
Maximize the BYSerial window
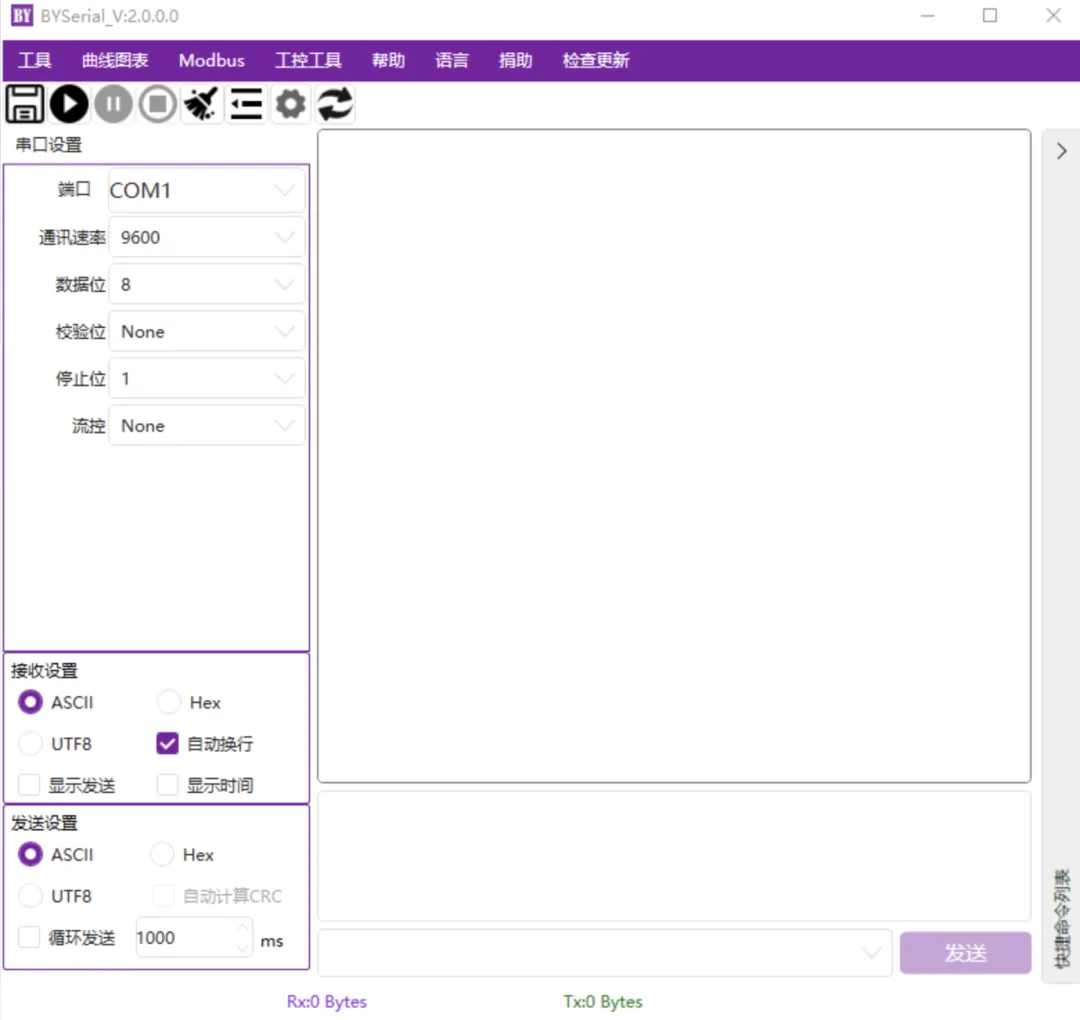990,15
